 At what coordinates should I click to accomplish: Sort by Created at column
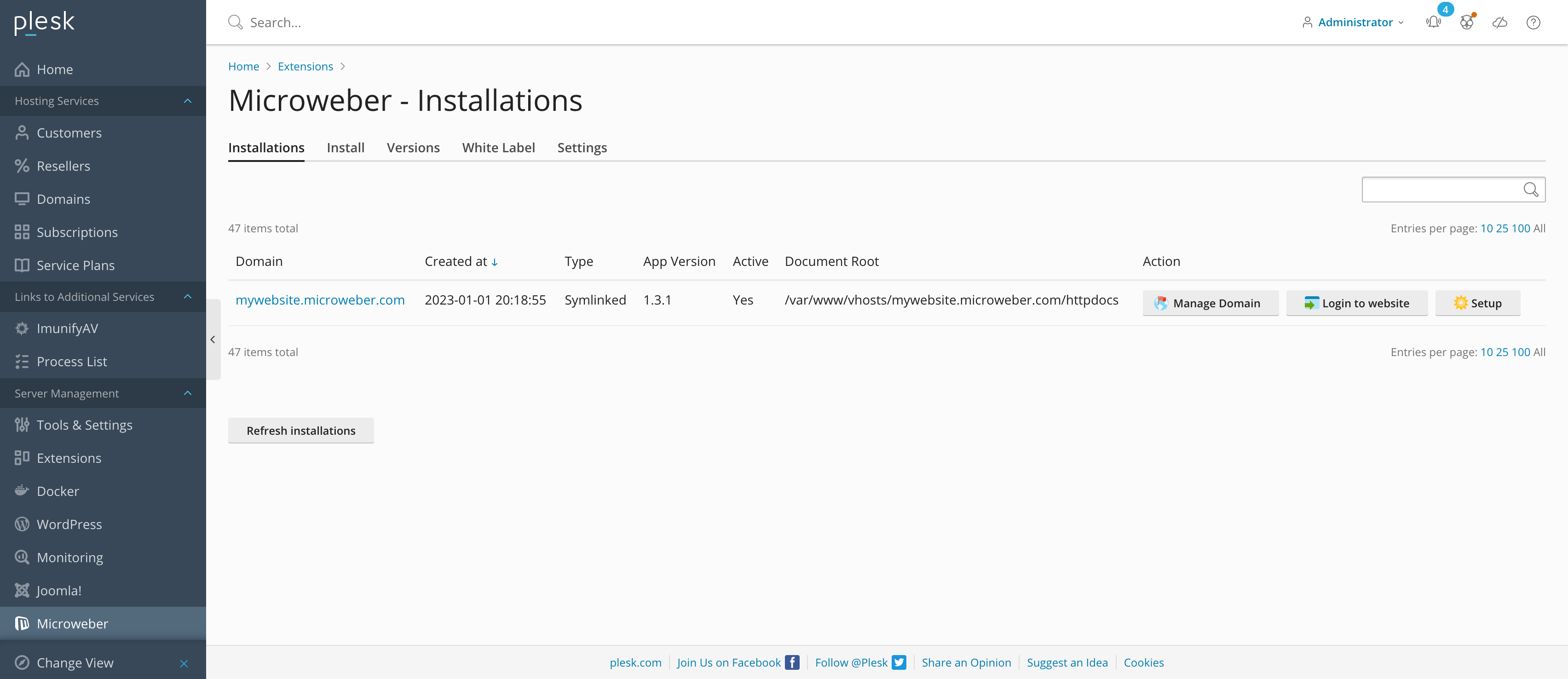click(x=461, y=262)
